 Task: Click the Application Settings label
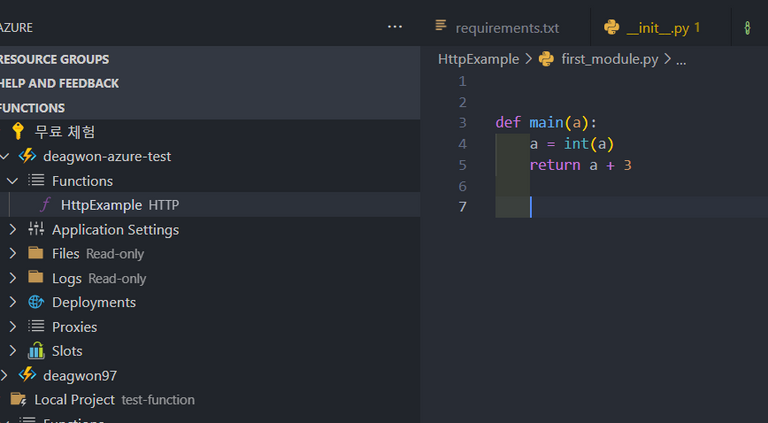116,230
